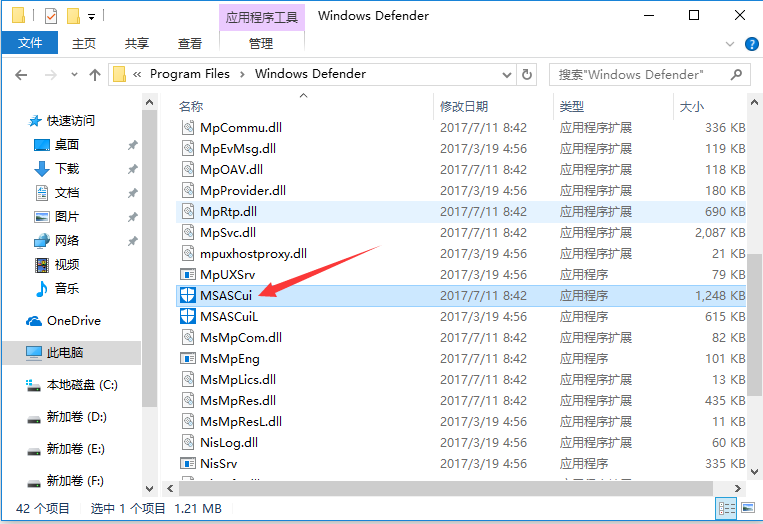Click Program Files in the address breadcrumb

tap(190, 74)
